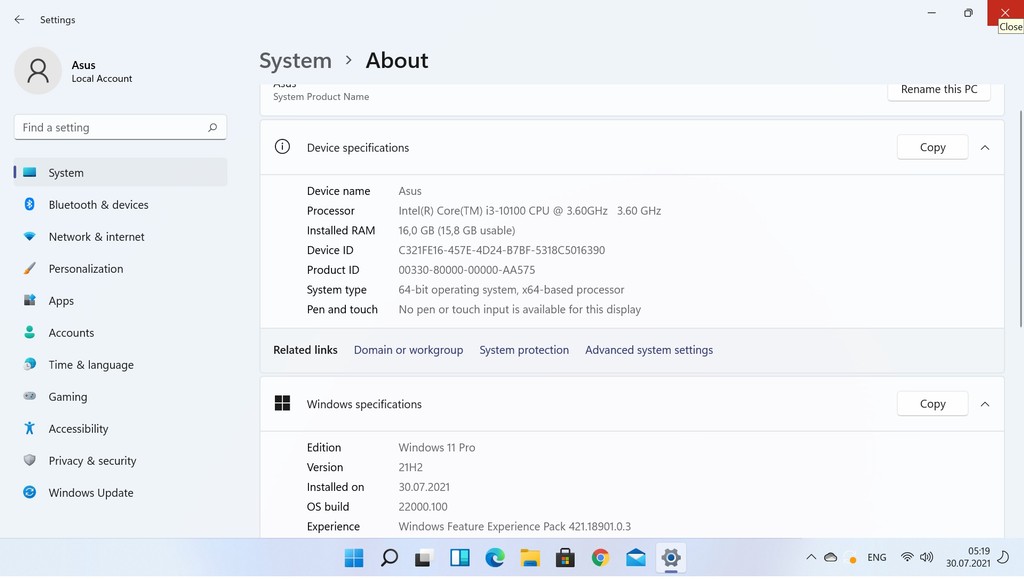Click the ENG language indicator
This screenshot has width=1024, height=579.
(x=876, y=557)
